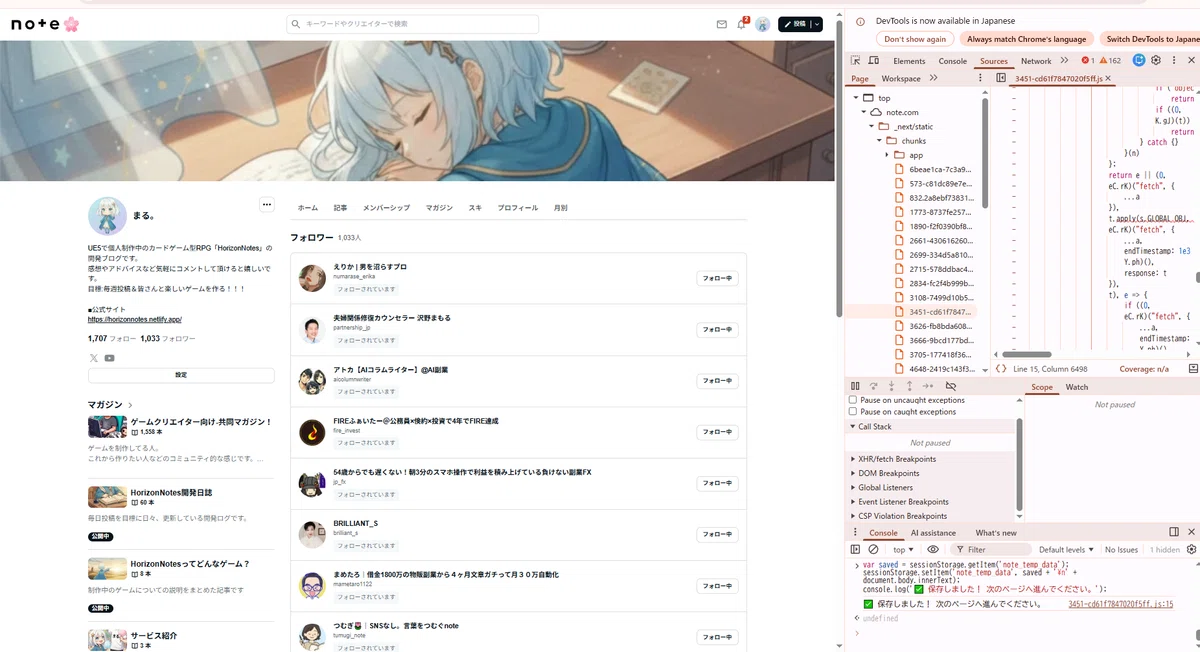This screenshot has width=1200, height=652.
Task: Expand the app folder in file tree
Action: click(x=887, y=155)
